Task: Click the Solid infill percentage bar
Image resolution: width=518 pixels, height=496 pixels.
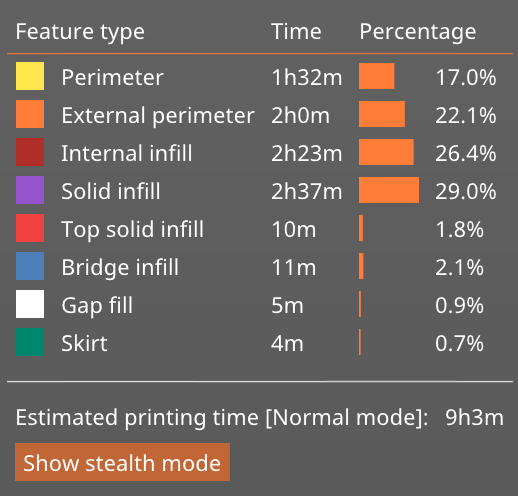Action: [389, 190]
